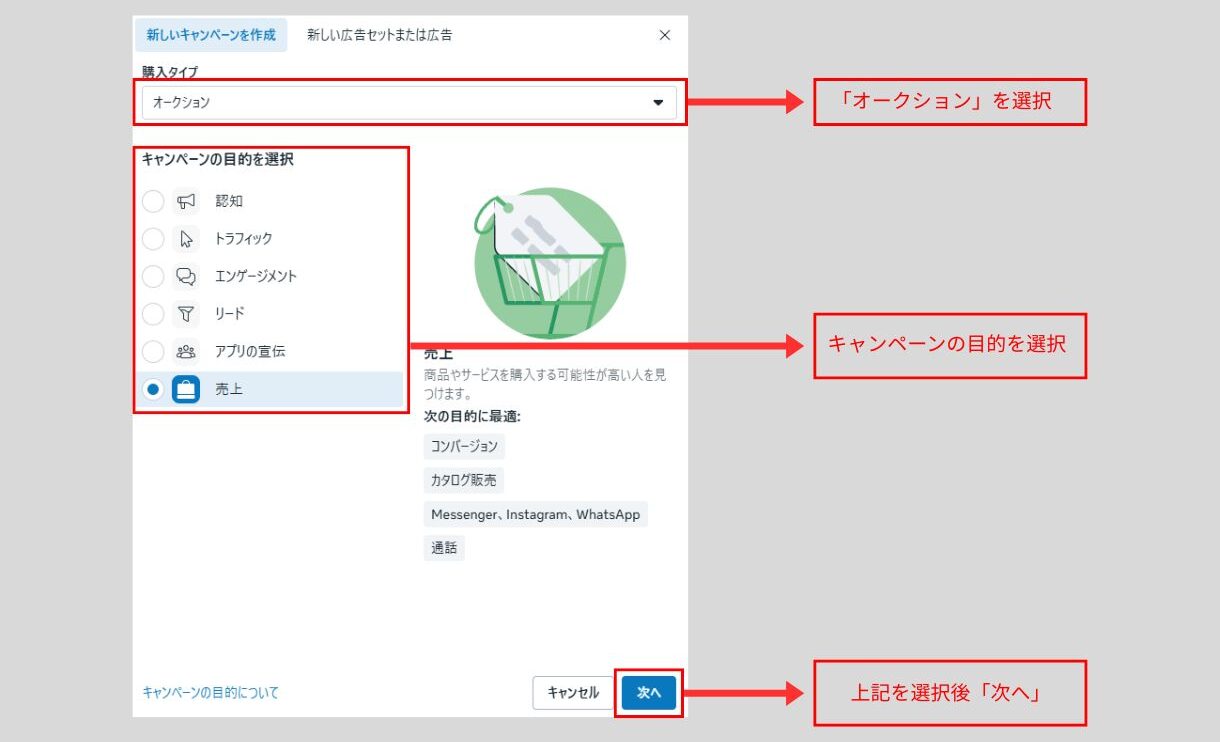Screen dimensions: 1220x742
Task: Click the cursor icon for トラフィック
Action: [x=186, y=239]
